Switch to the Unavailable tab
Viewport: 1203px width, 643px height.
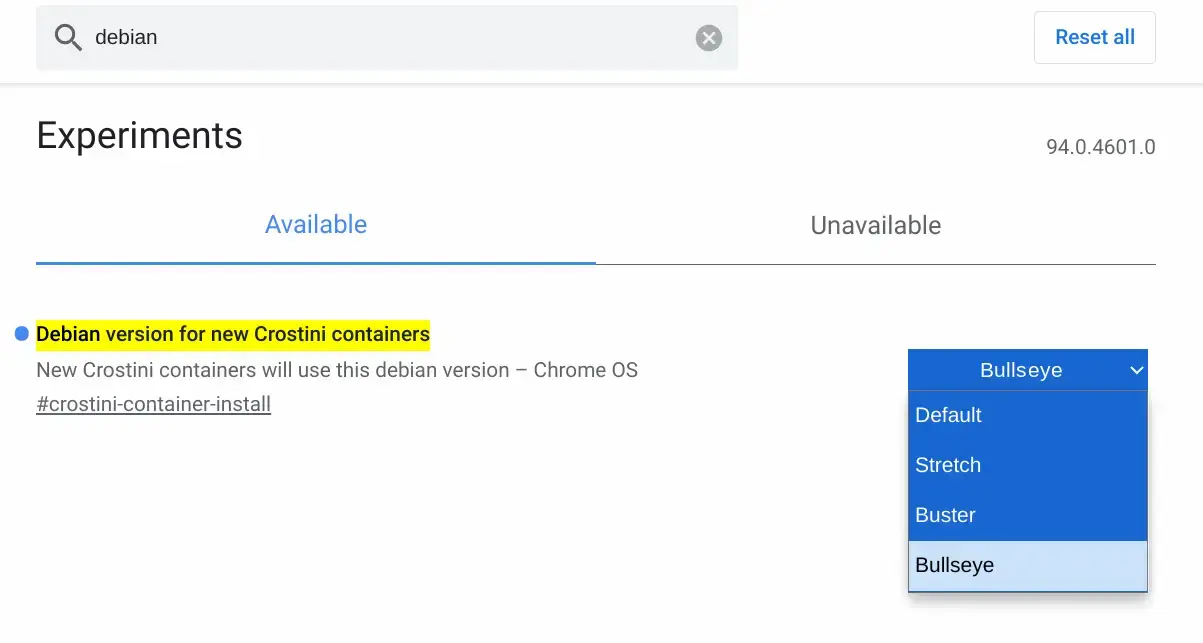tap(875, 225)
